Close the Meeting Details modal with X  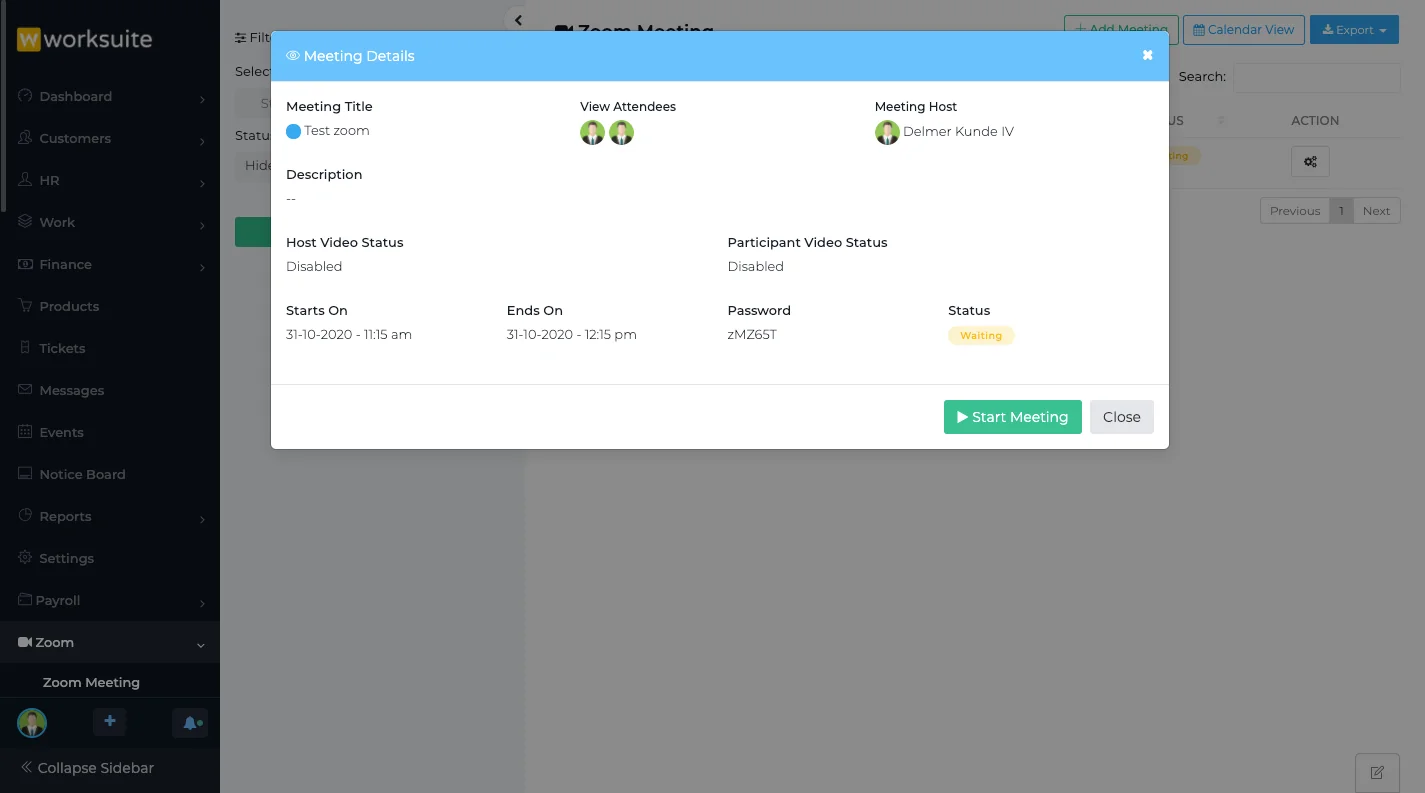(x=1147, y=56)
